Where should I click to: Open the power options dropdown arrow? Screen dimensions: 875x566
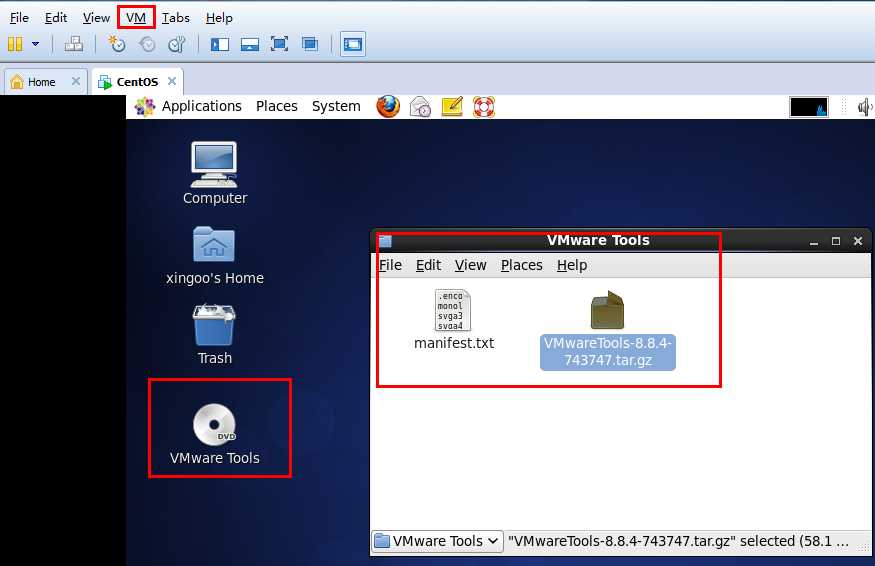tap(35, 44)
